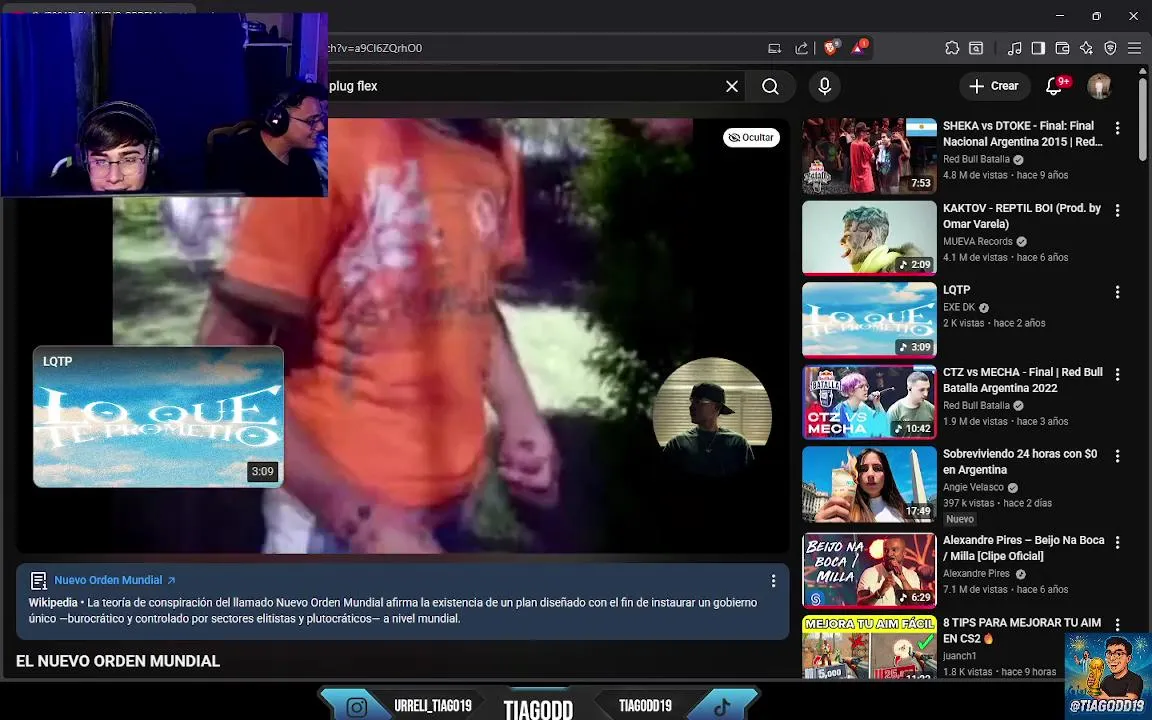Open 8 TIPS PARA MEJORAR TU AIM video
The height and width of the screenshot is (720, 1152).
coord(1022,630)
